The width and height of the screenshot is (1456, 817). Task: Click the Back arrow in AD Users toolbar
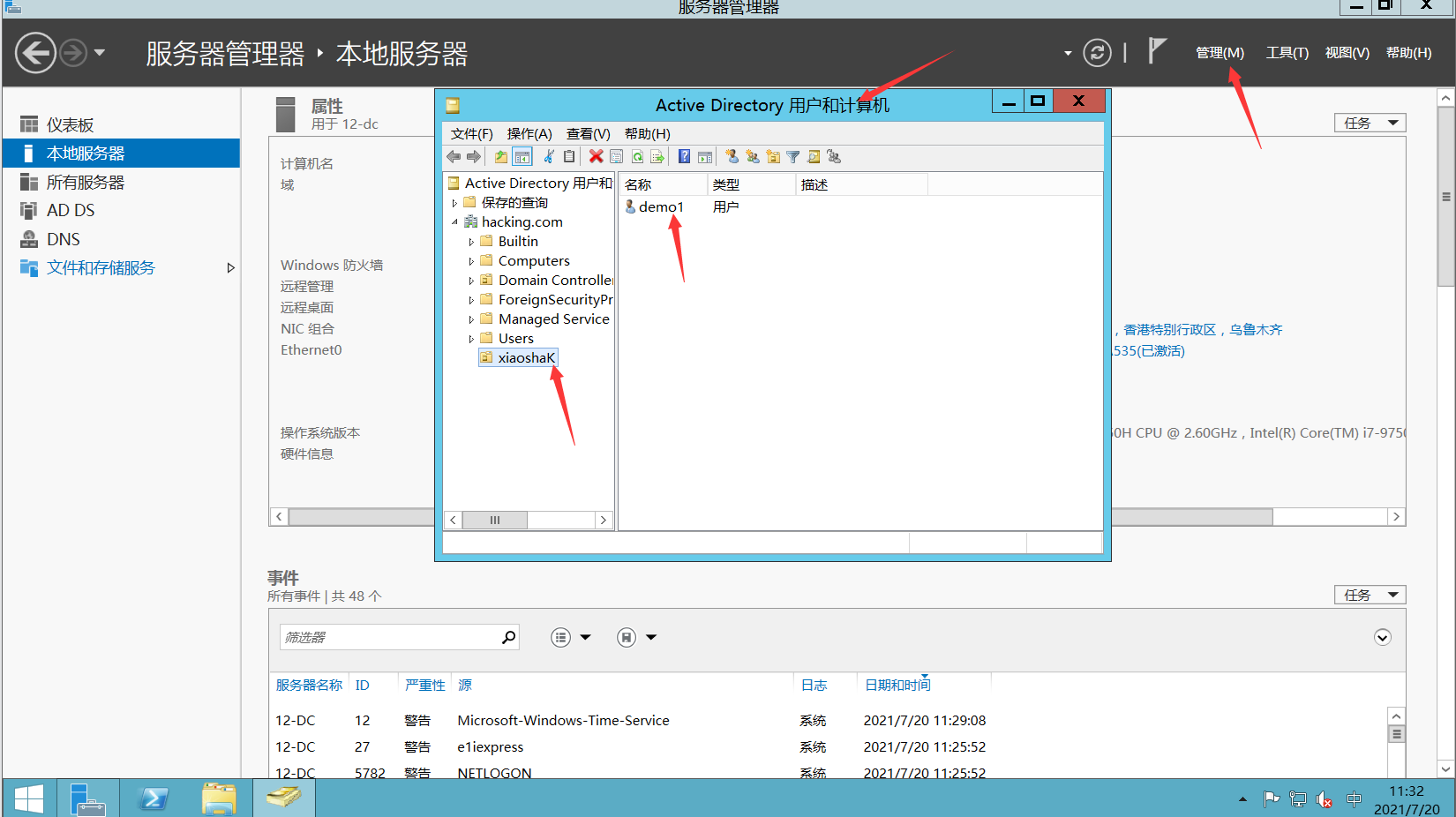pos(454,157)
